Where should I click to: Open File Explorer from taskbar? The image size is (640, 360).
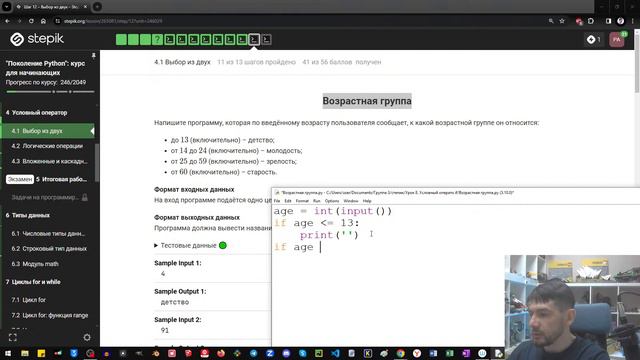pyautogui.click(x=25, y=353)
